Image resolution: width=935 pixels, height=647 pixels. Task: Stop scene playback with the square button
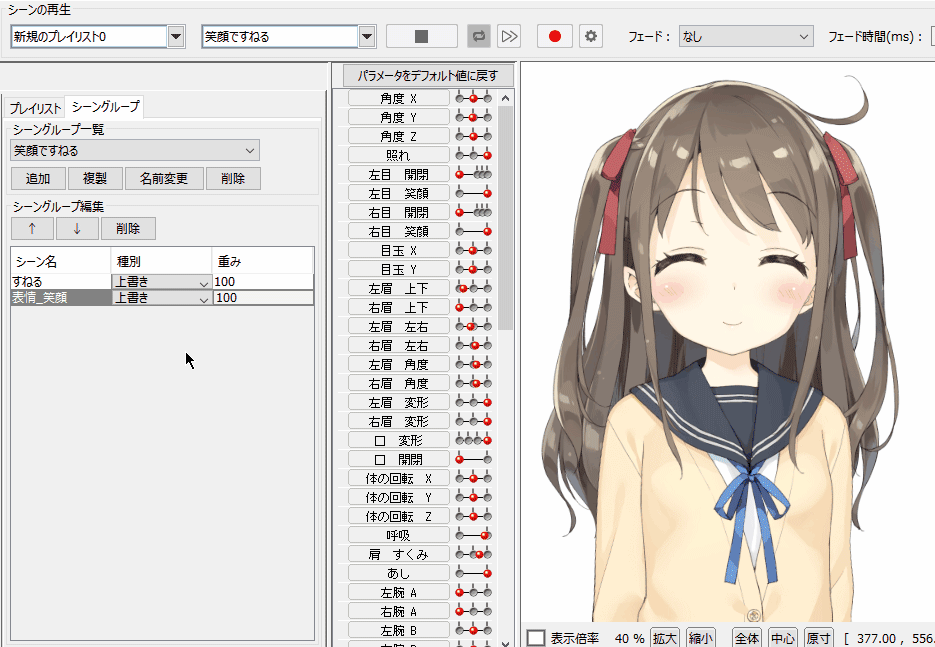click(422, 36)
